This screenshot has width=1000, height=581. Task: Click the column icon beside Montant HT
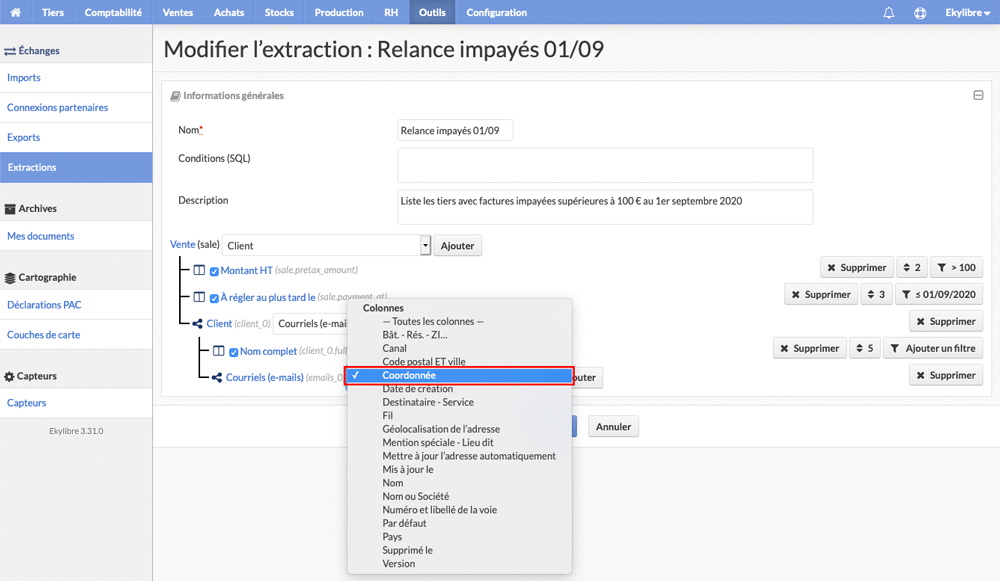click(x=199, y=270)
